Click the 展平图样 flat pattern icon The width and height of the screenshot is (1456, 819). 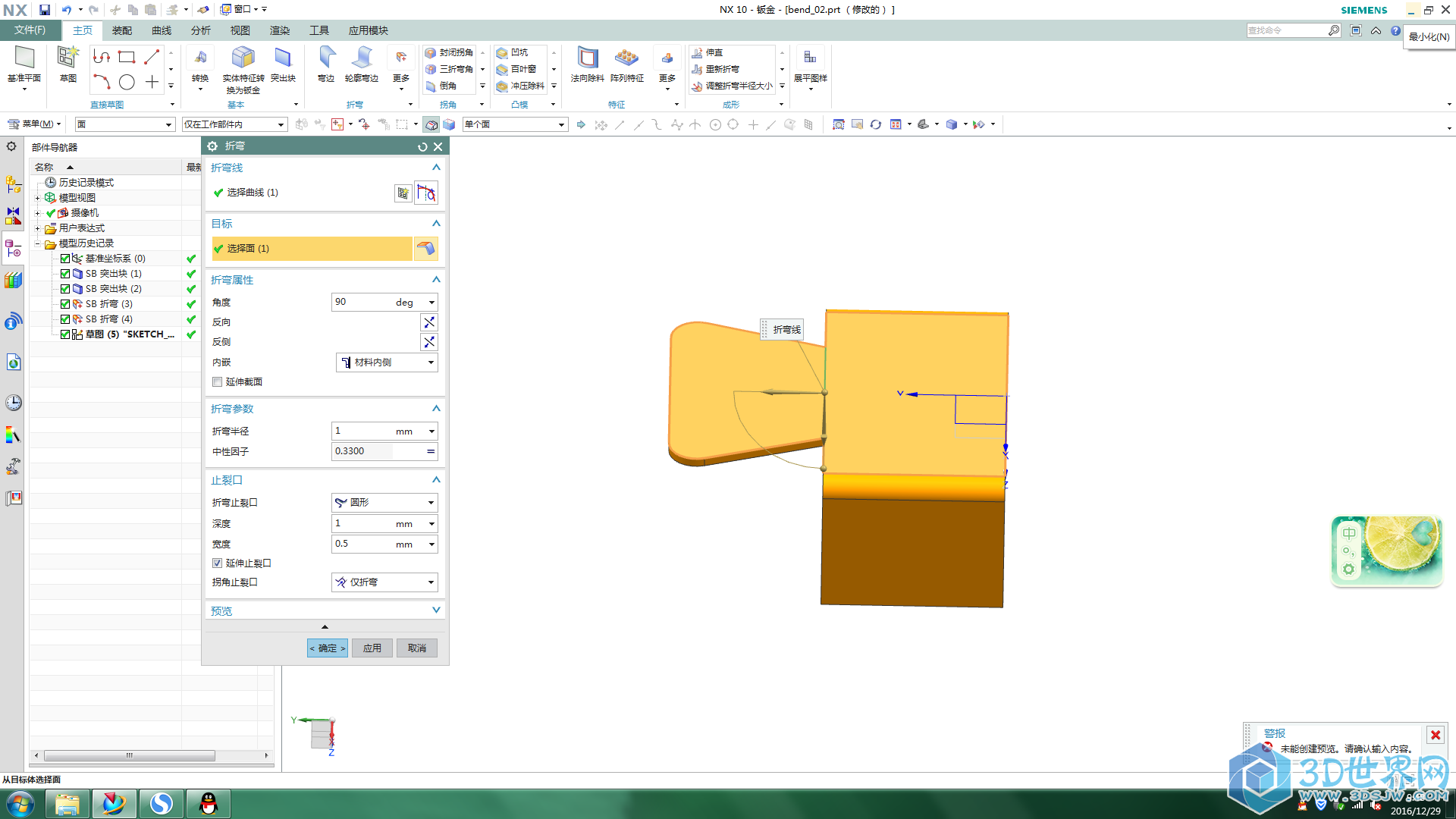click(x=810, y=58)
